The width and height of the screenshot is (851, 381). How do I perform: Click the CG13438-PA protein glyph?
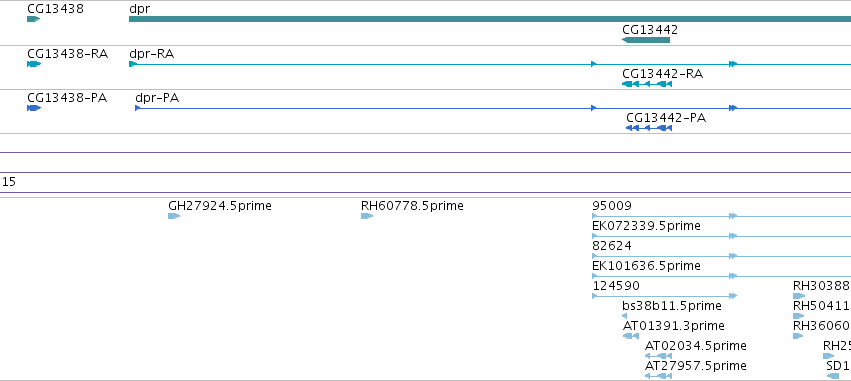tap(34, 108)
